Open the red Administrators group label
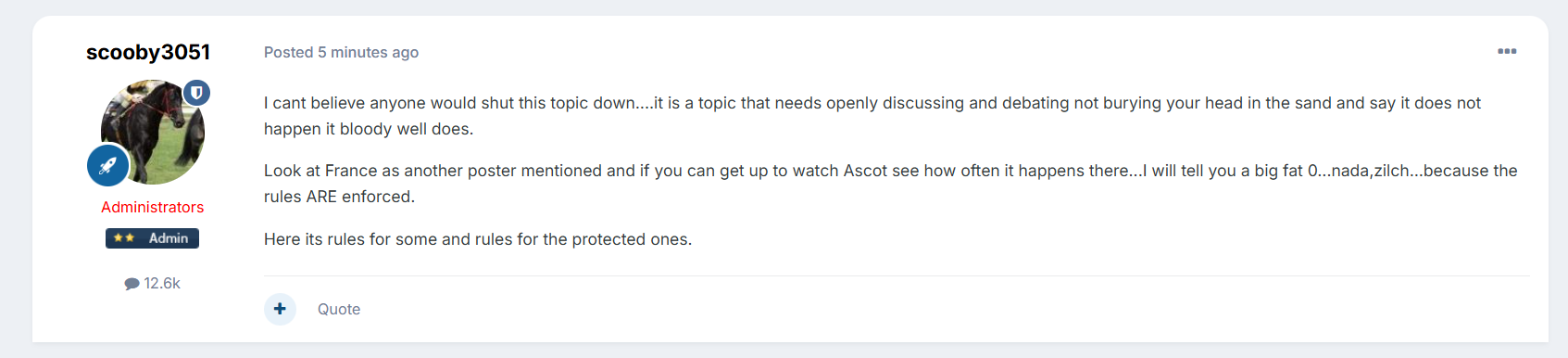Image resolution: width=1568 pixels, height=358 pixels. pyautogui.click(x=153, y=207)
